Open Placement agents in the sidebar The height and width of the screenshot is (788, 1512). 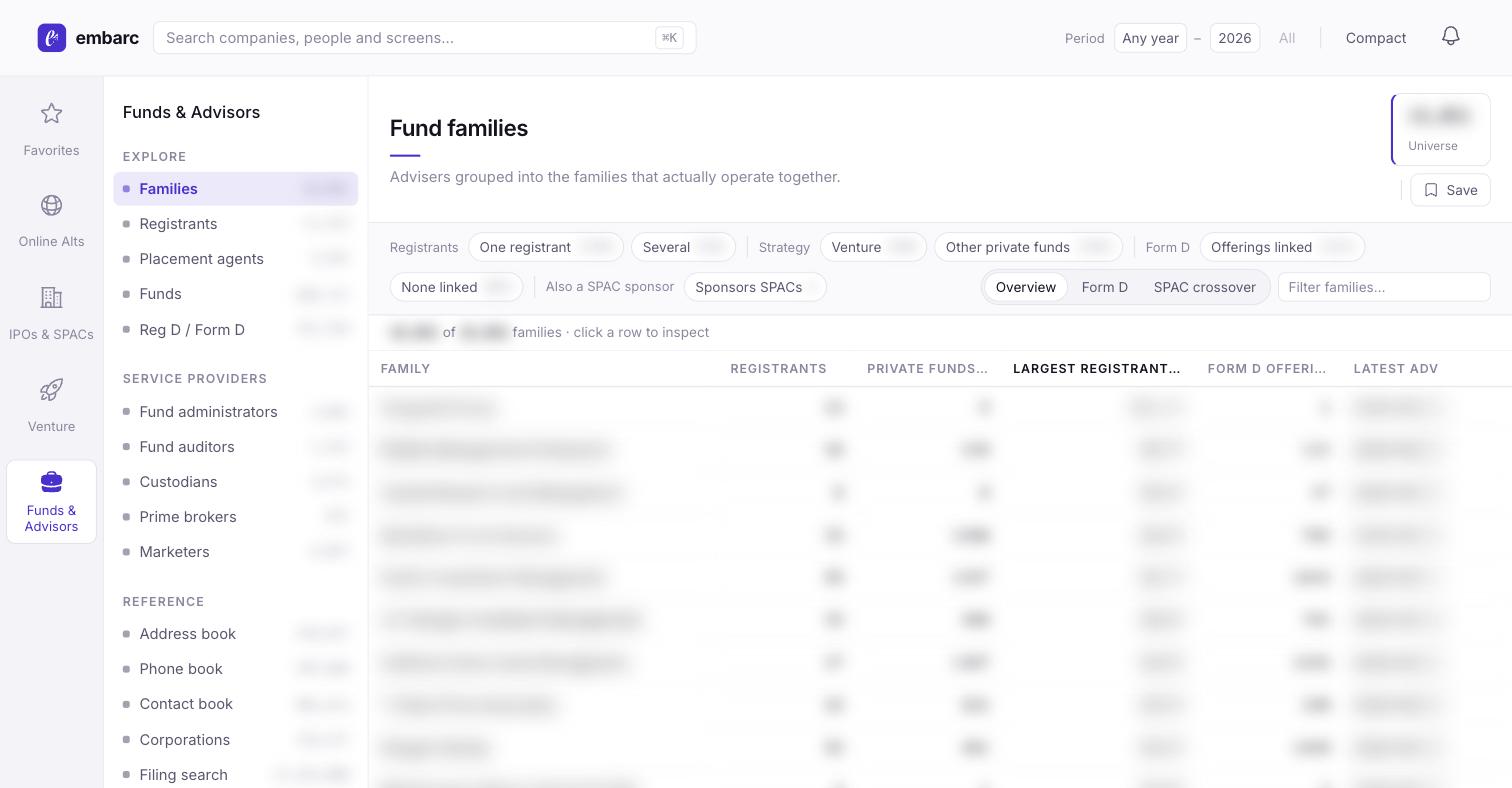[236, 259]
